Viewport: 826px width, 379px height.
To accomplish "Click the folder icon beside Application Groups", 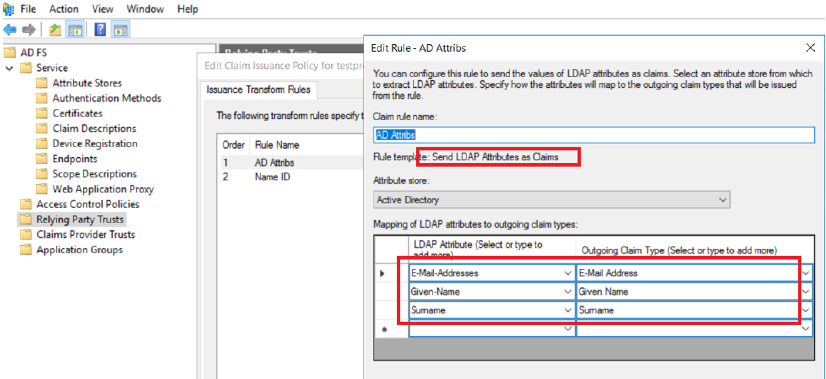I will (x=25, y=250).
